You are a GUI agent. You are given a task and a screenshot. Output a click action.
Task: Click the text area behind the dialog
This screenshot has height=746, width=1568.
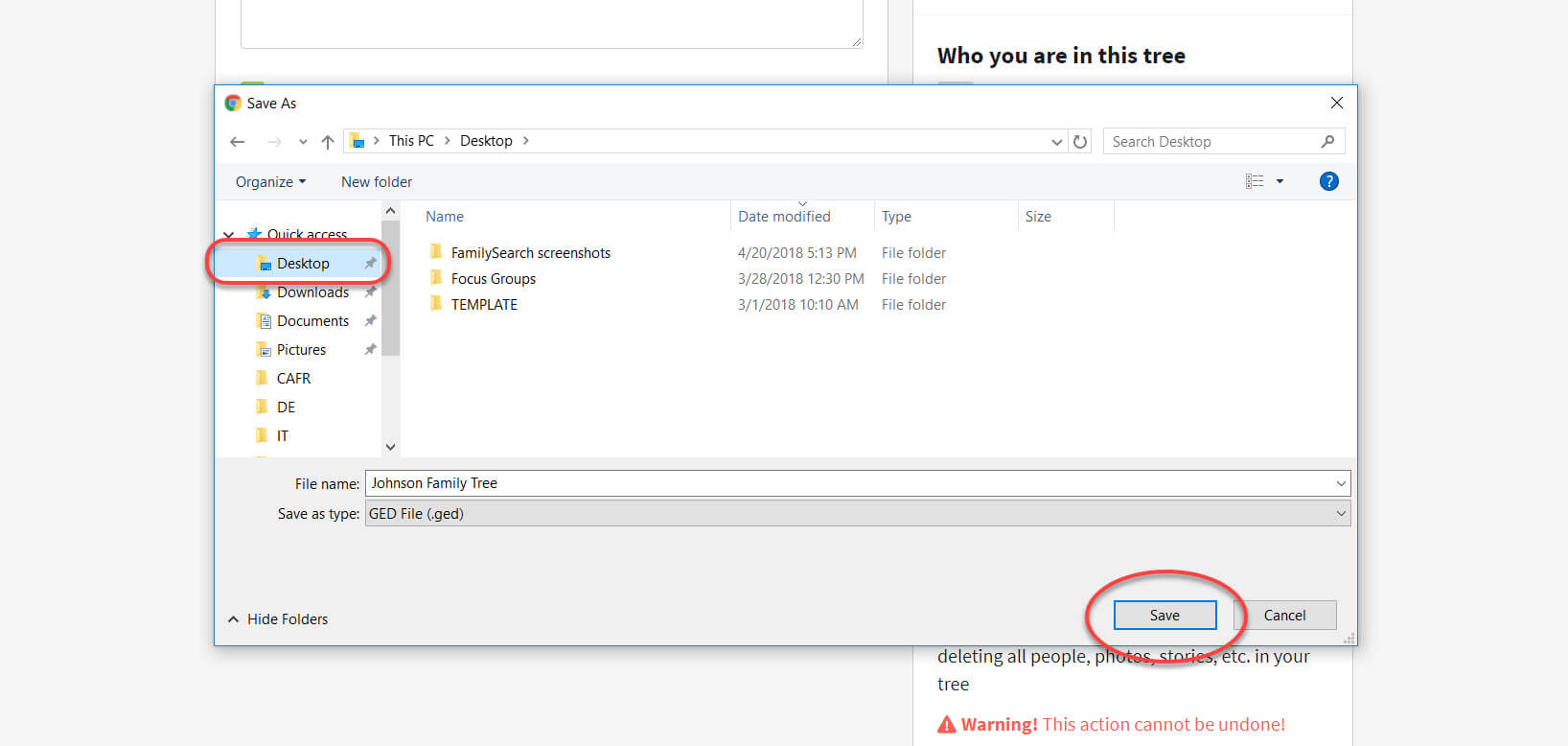coord(551,24)
